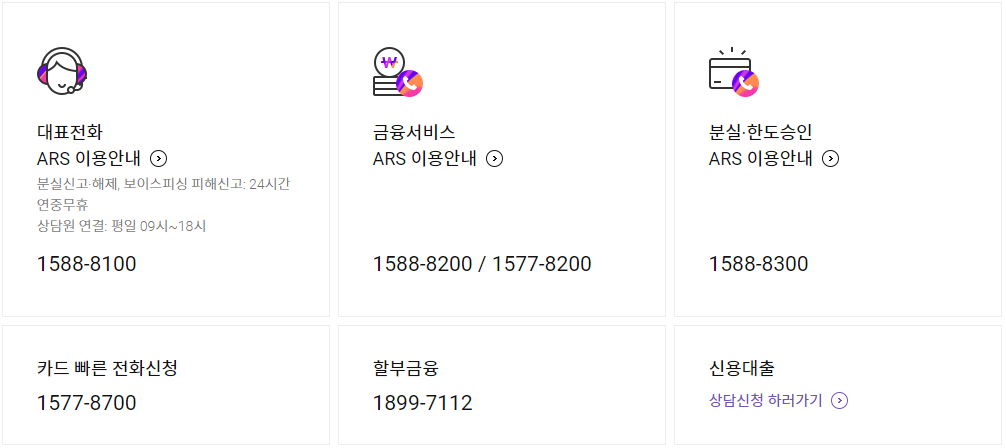Follow the 상담신청 하러가기 link
1006x448 pixels.
pos(765,401)
